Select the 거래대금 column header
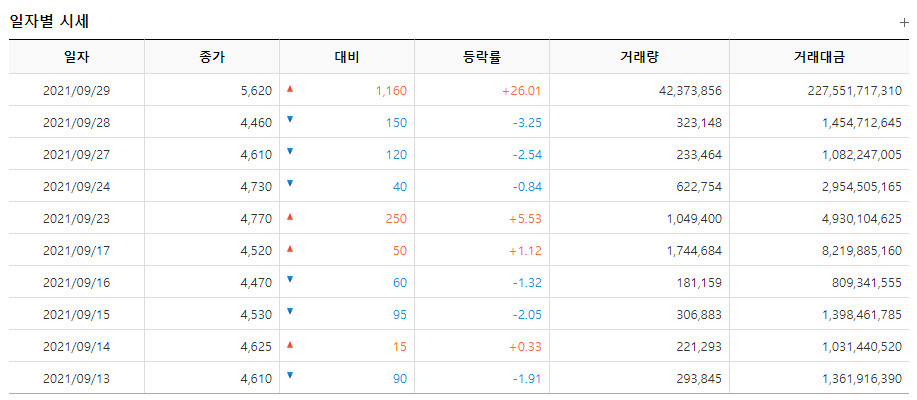917x400 pixels. (819, 57)
